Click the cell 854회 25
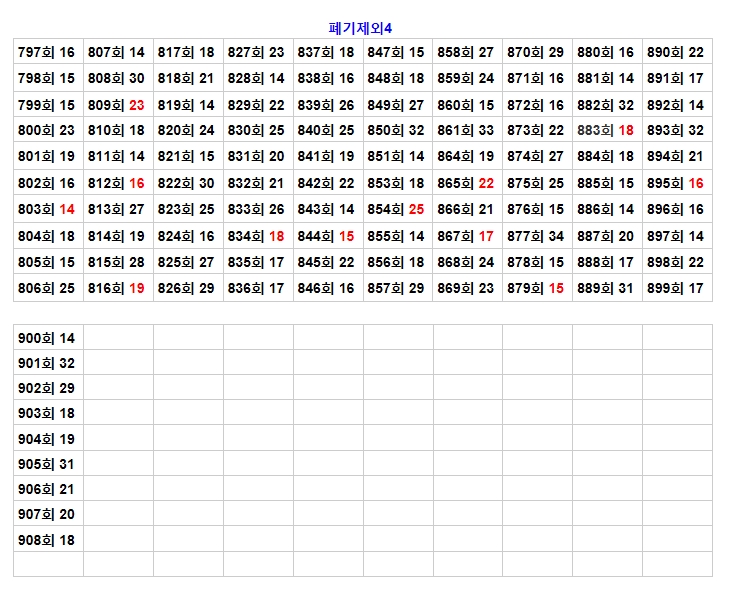This screenshot has width=733, height=600. (x=396, y=210)
